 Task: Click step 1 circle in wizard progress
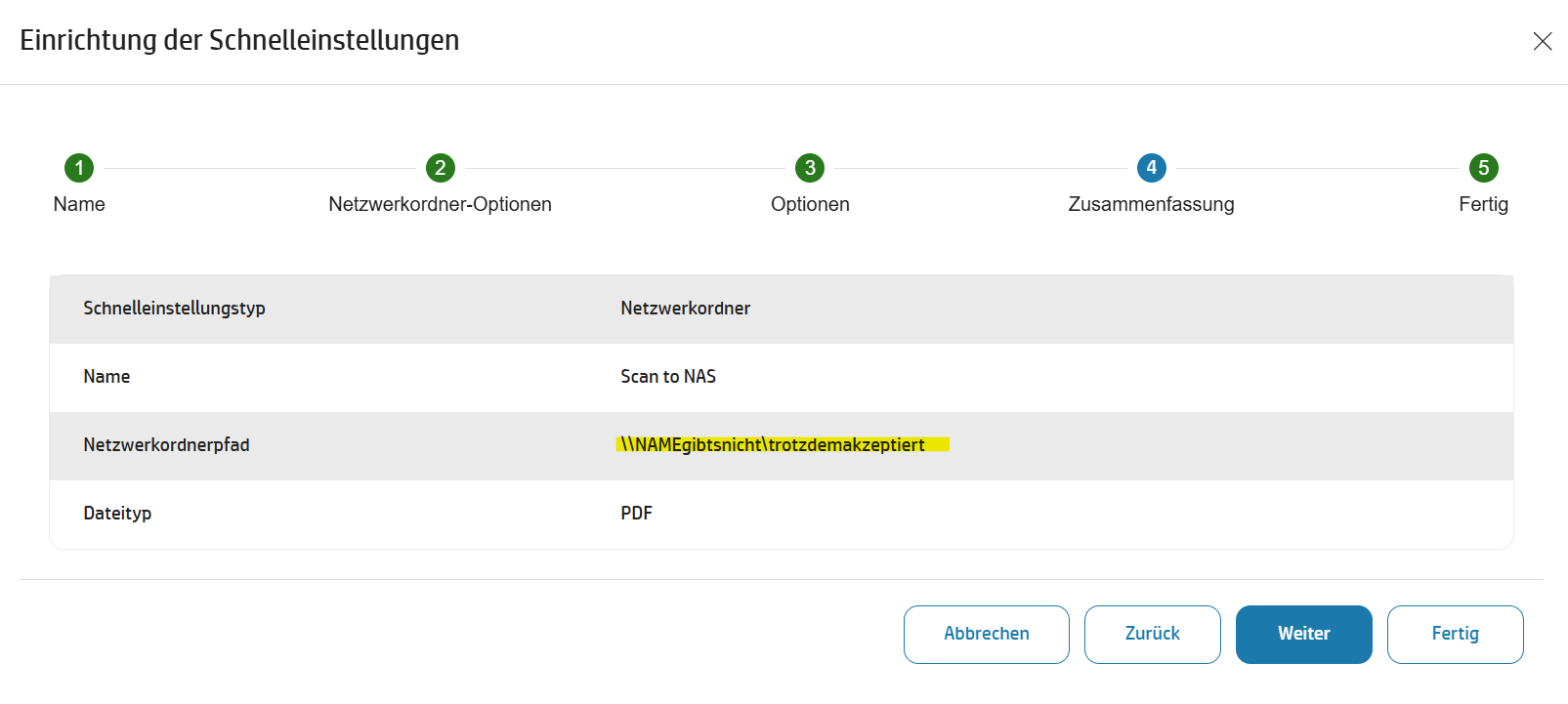79,168
